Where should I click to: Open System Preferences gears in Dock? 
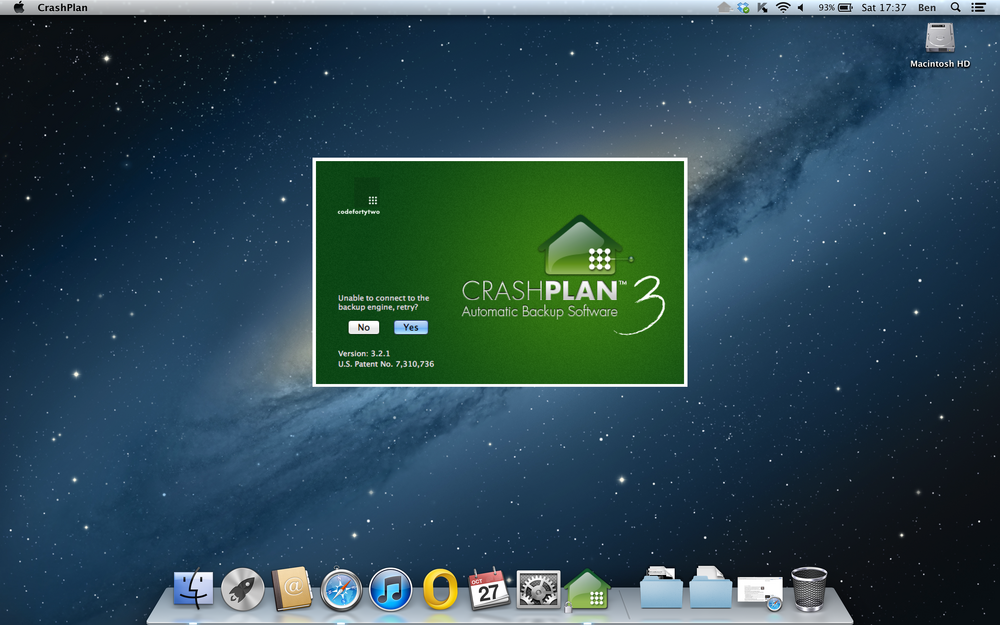[538, 589]
